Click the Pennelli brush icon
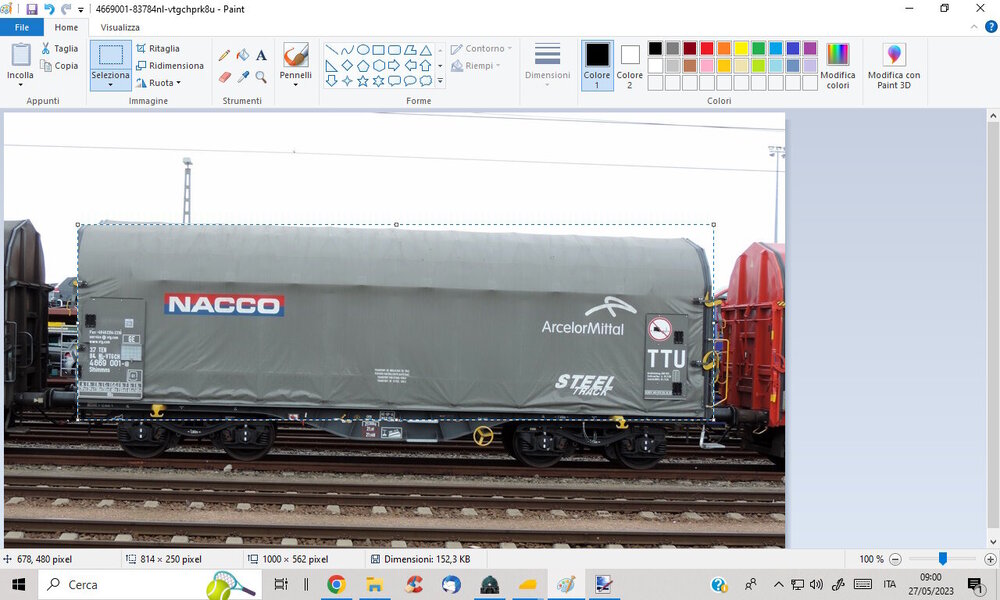Image resolution: width=1000 pixels, height=600 pixels. 296,55
